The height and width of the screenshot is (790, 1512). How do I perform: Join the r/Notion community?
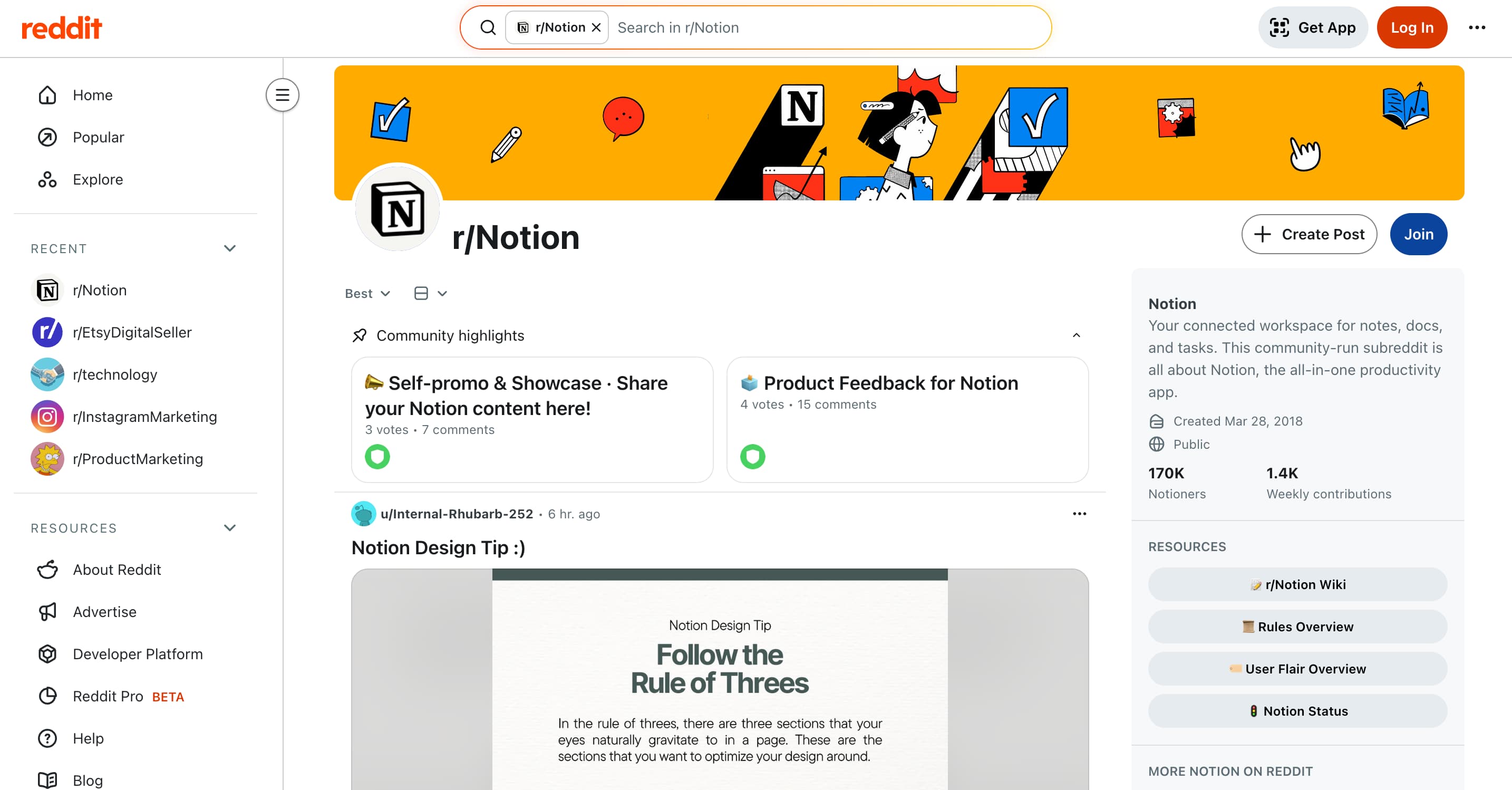[1419, 234]
